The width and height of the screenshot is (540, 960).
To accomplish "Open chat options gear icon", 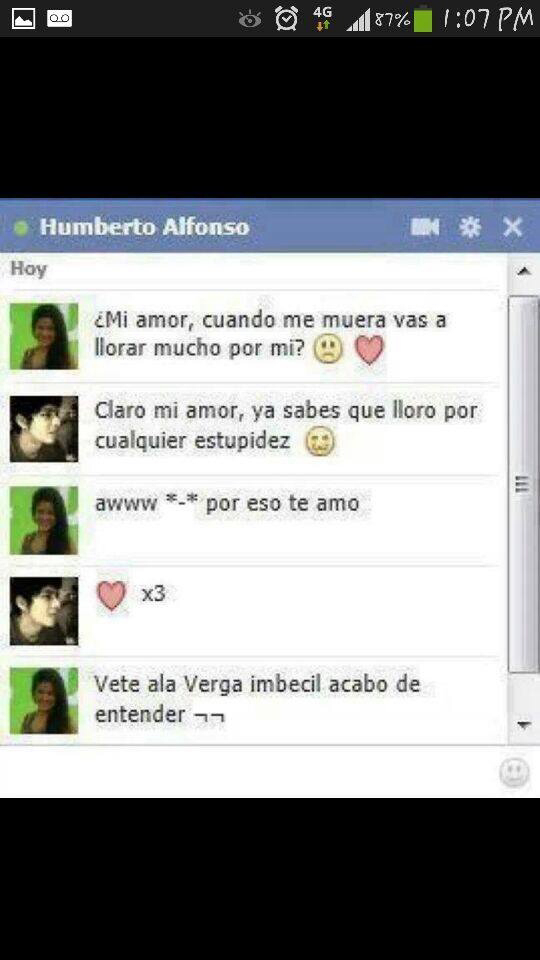I will pyautogui.click(x=470, y=227).
